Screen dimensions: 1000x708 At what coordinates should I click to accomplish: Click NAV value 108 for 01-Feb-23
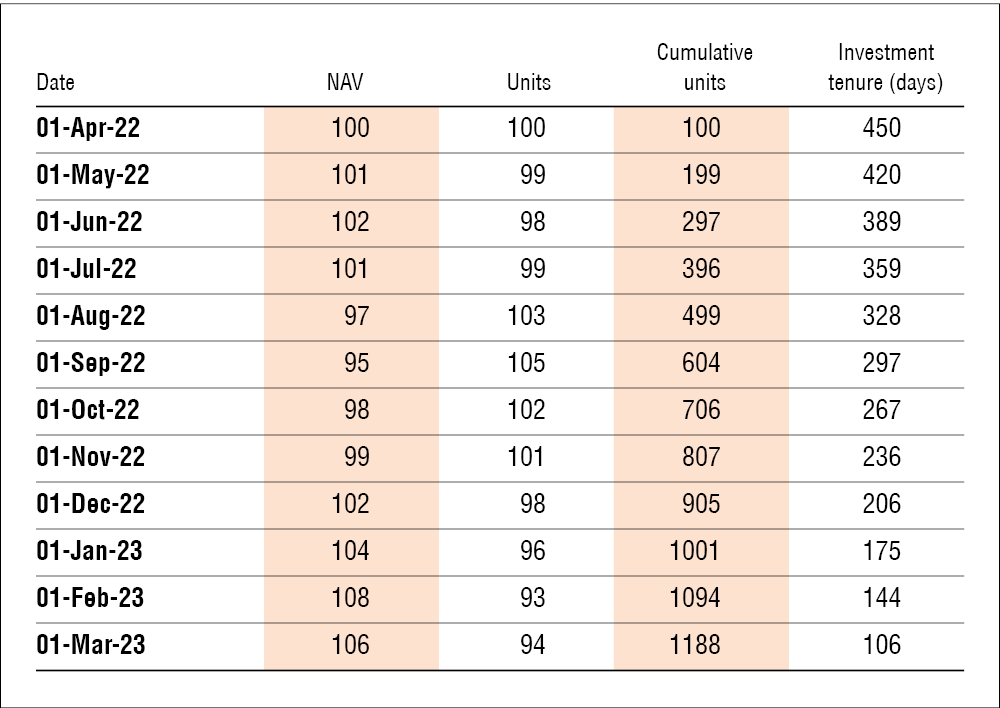(350, 598)
